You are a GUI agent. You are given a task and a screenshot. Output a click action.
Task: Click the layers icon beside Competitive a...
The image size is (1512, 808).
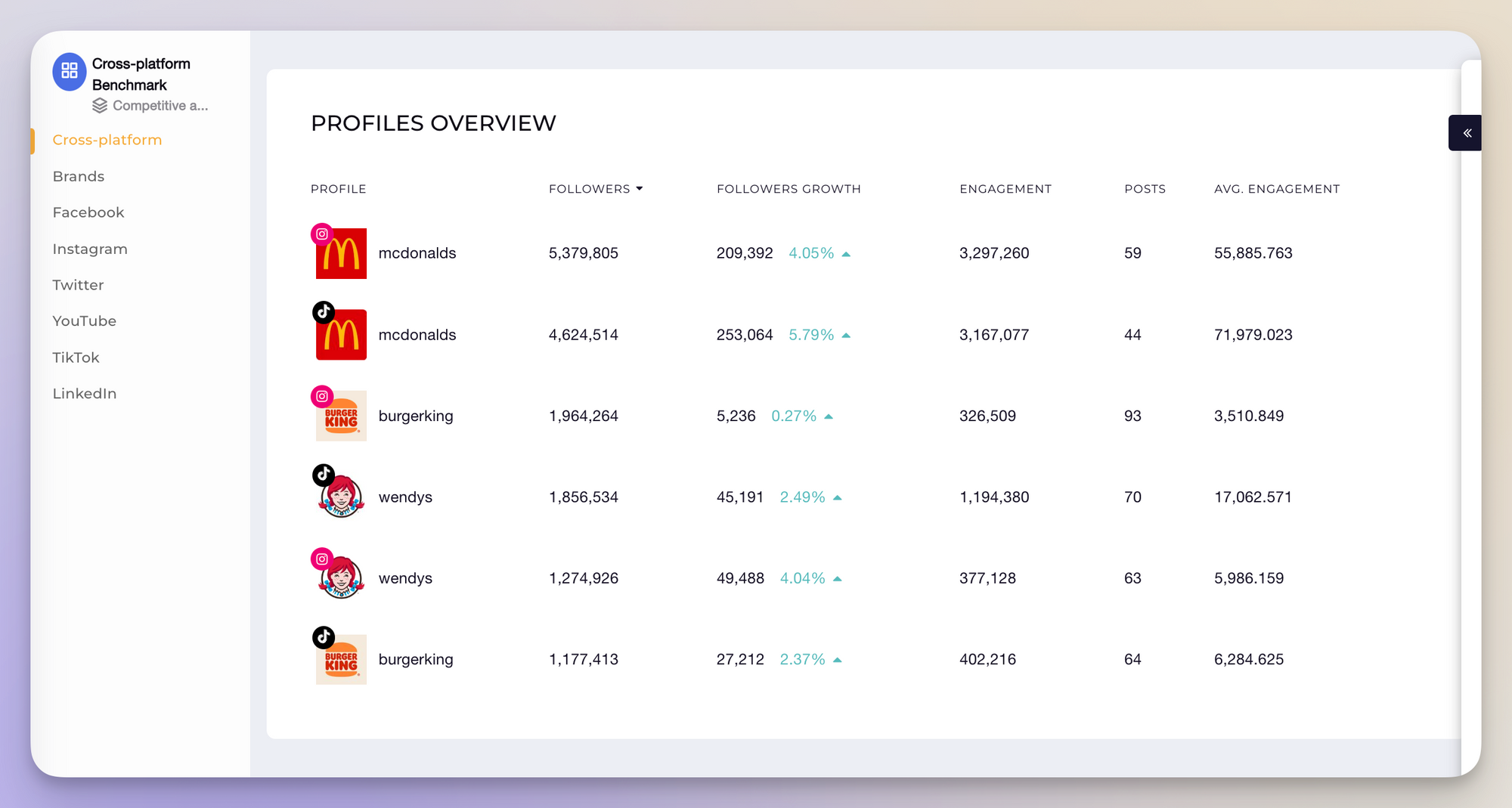(x=100, y=106)
